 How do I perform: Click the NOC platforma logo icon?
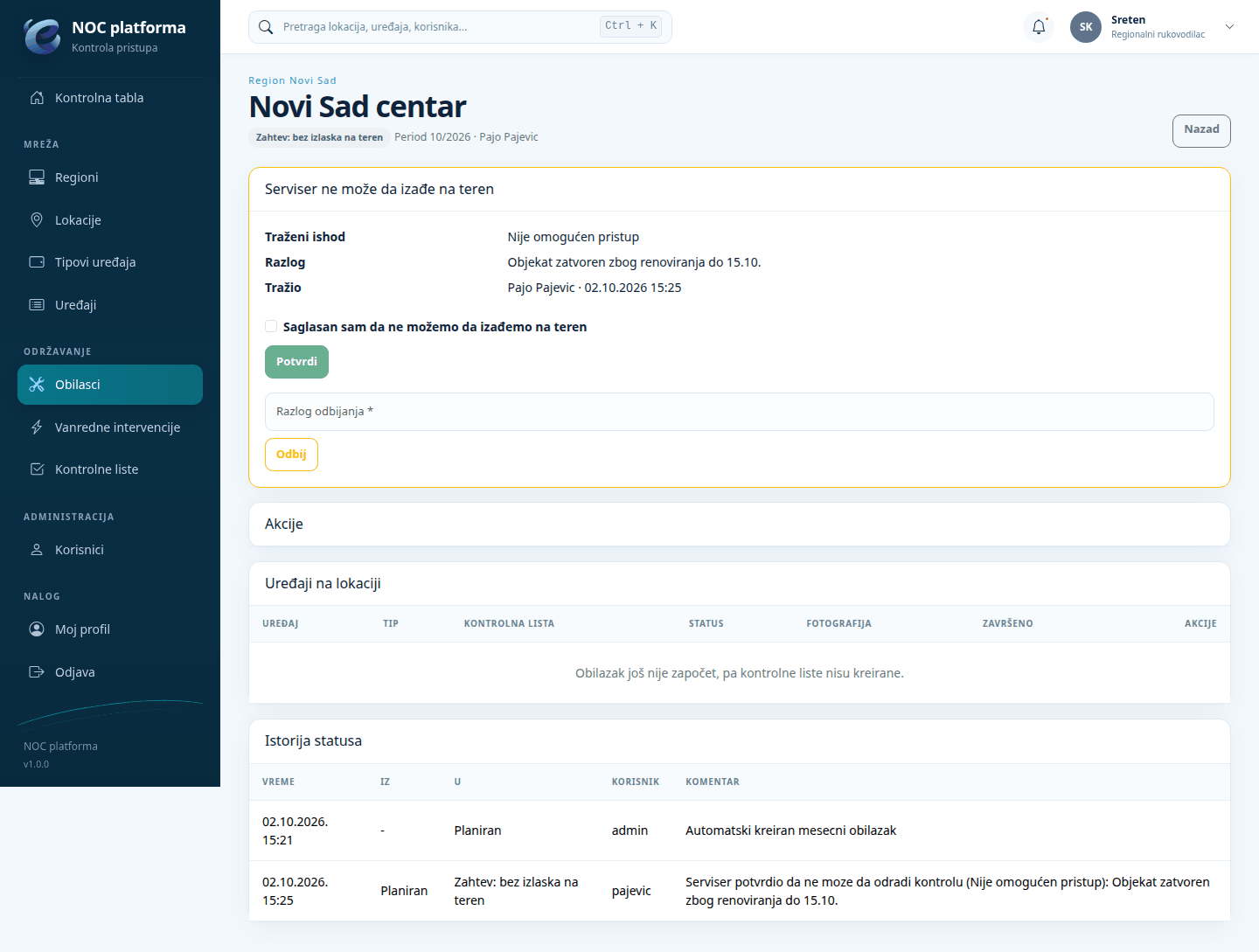pyautogui.click(x=42, y=36)
